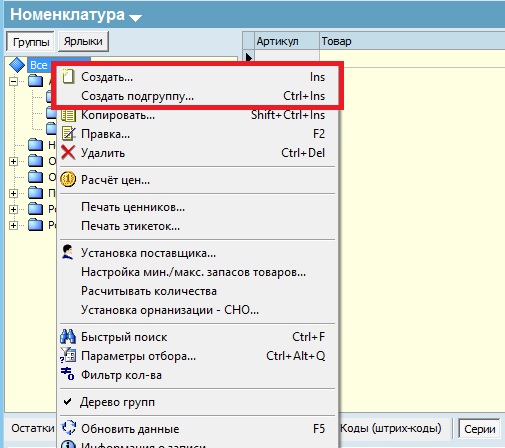The height and width of the screenshot is (448, 505).
Task: Choose Быстрый поиск menu entry
Action: point(197,337)
